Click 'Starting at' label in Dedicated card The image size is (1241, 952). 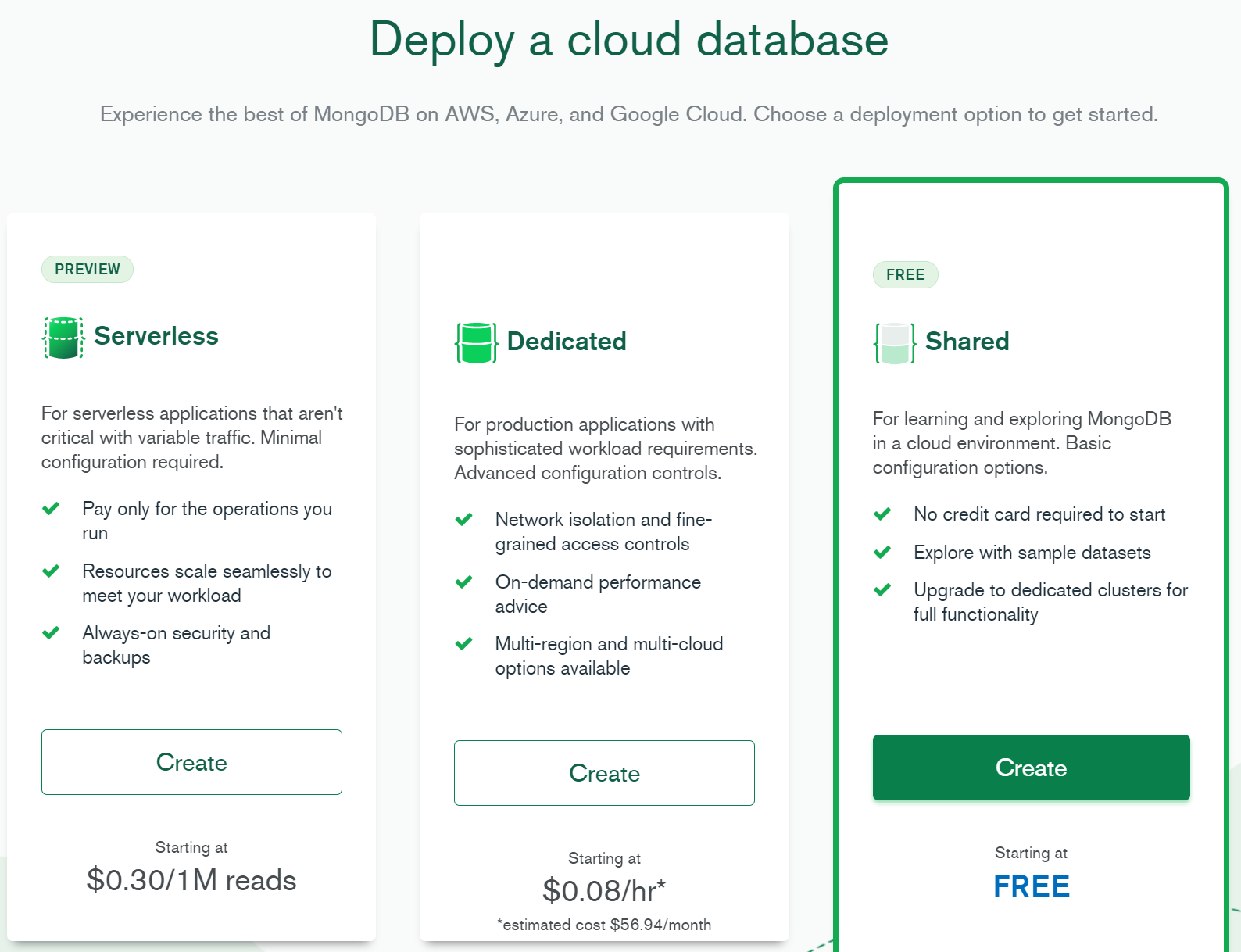click(604, 858)
